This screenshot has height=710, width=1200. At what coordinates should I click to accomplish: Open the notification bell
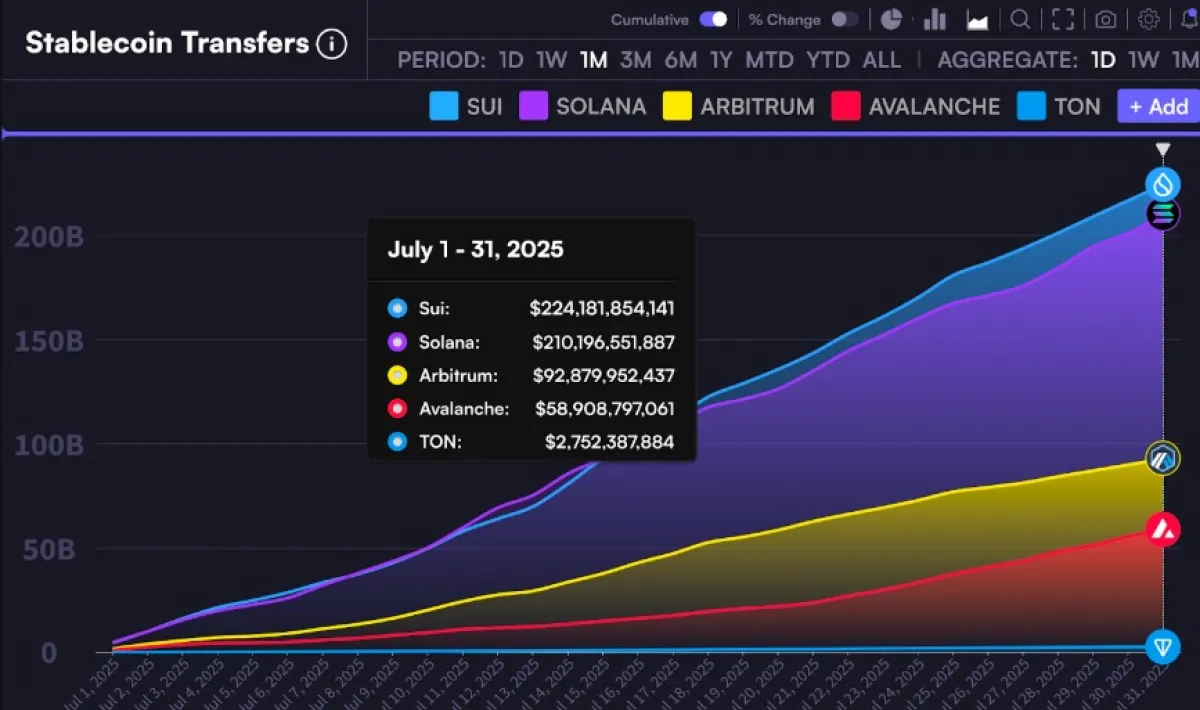1189,19
